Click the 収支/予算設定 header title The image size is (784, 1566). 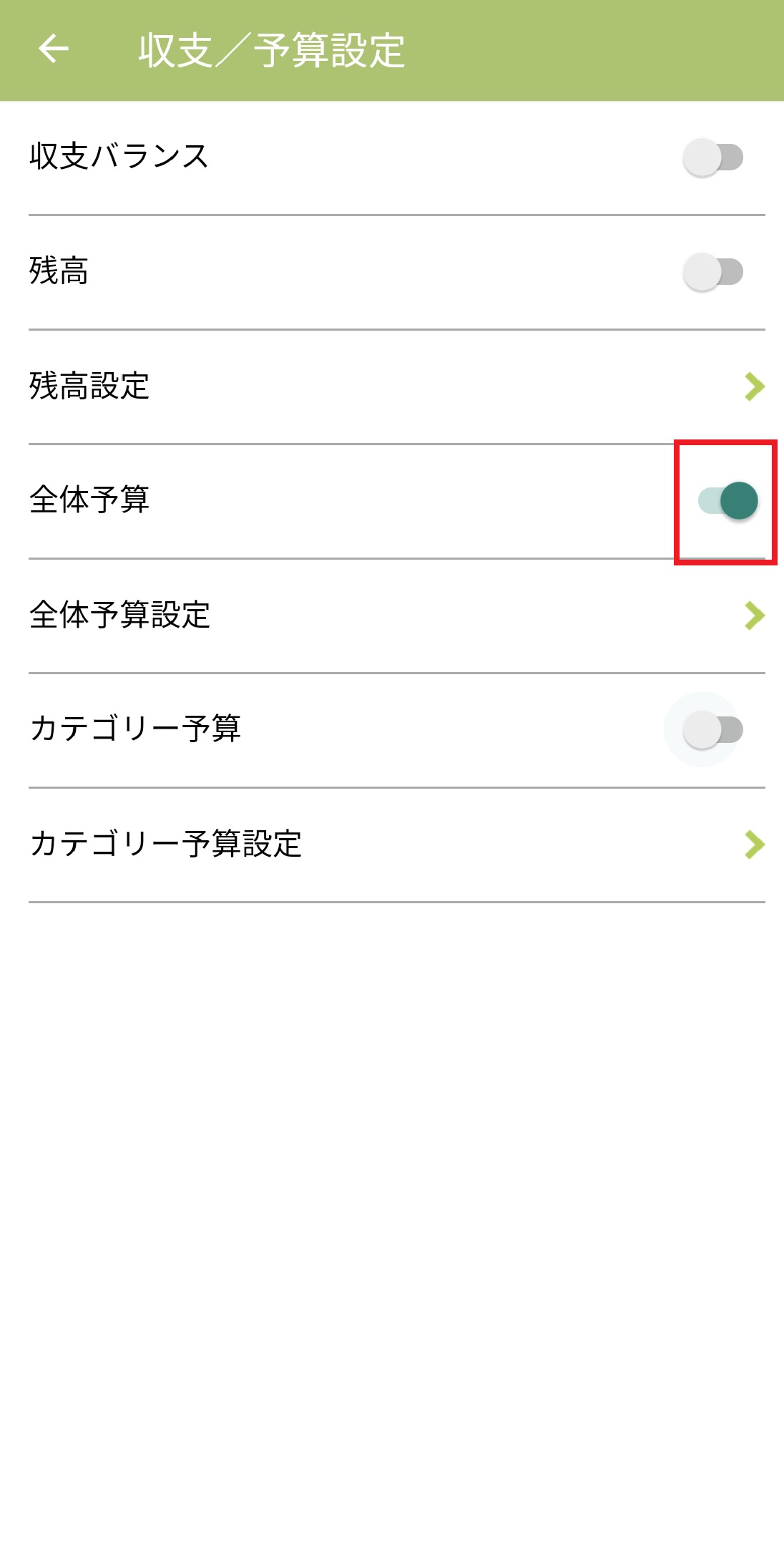click(272, 50)
